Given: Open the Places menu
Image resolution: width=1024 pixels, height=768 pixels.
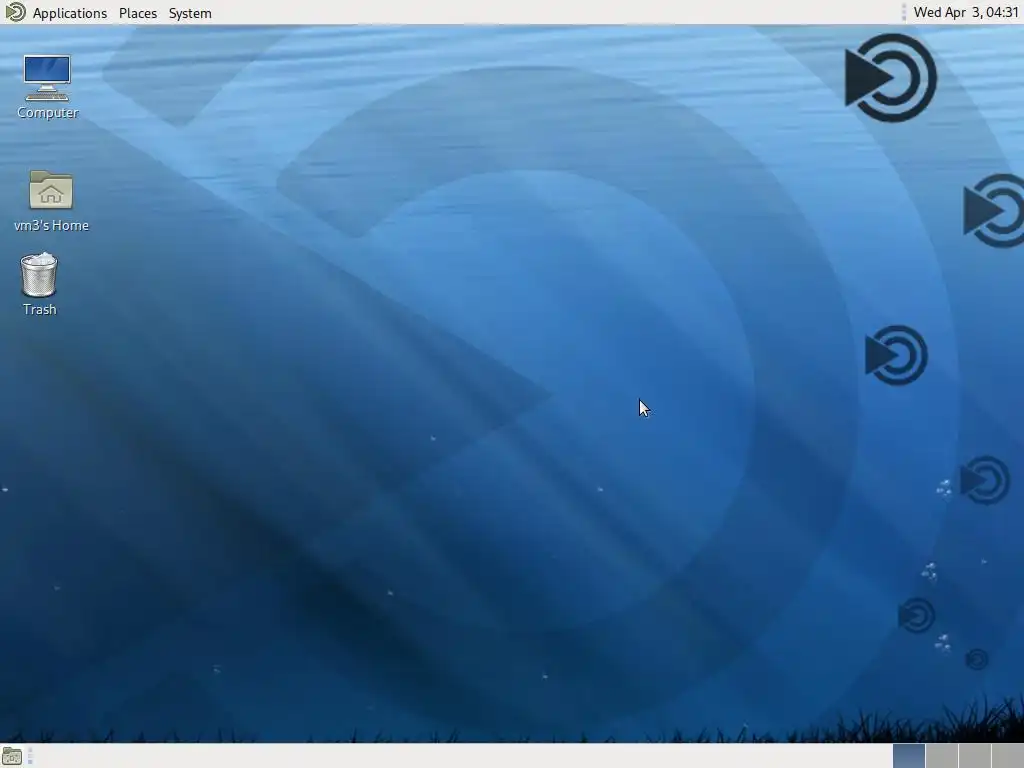Looking at the screenshot, I should (x=138, y=13).
